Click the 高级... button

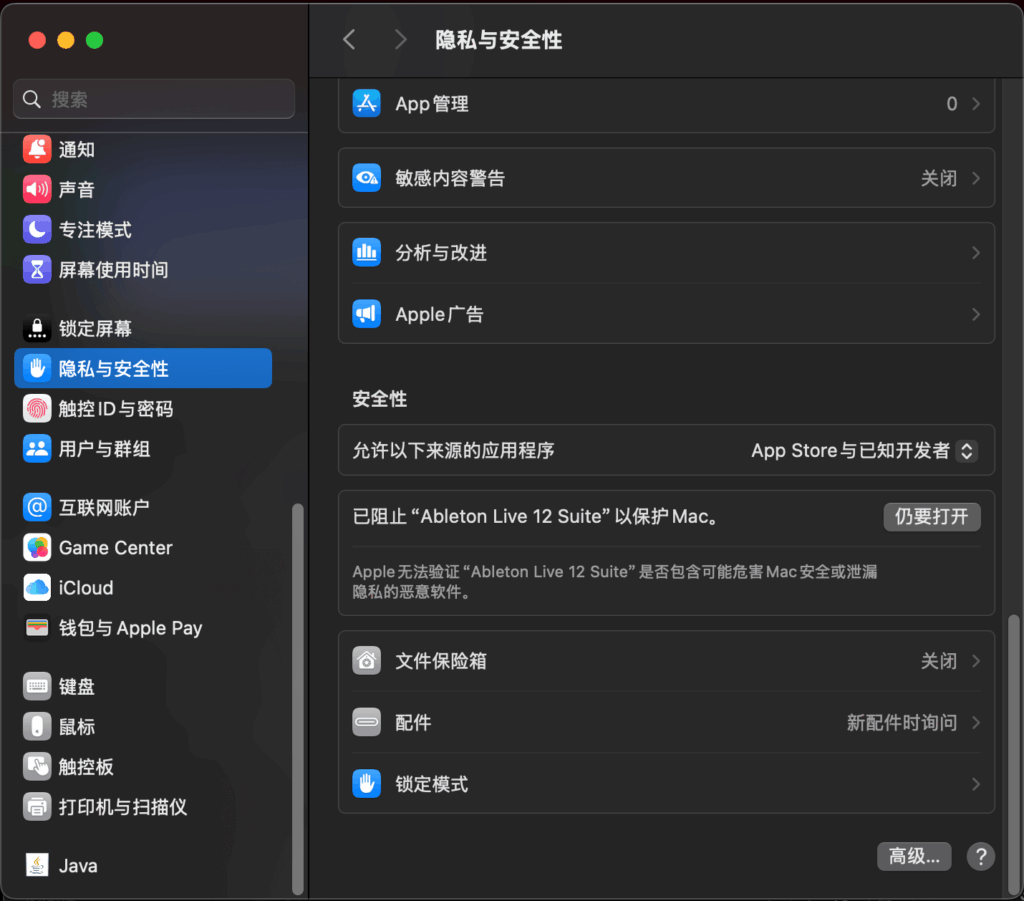tap(914, 856)
